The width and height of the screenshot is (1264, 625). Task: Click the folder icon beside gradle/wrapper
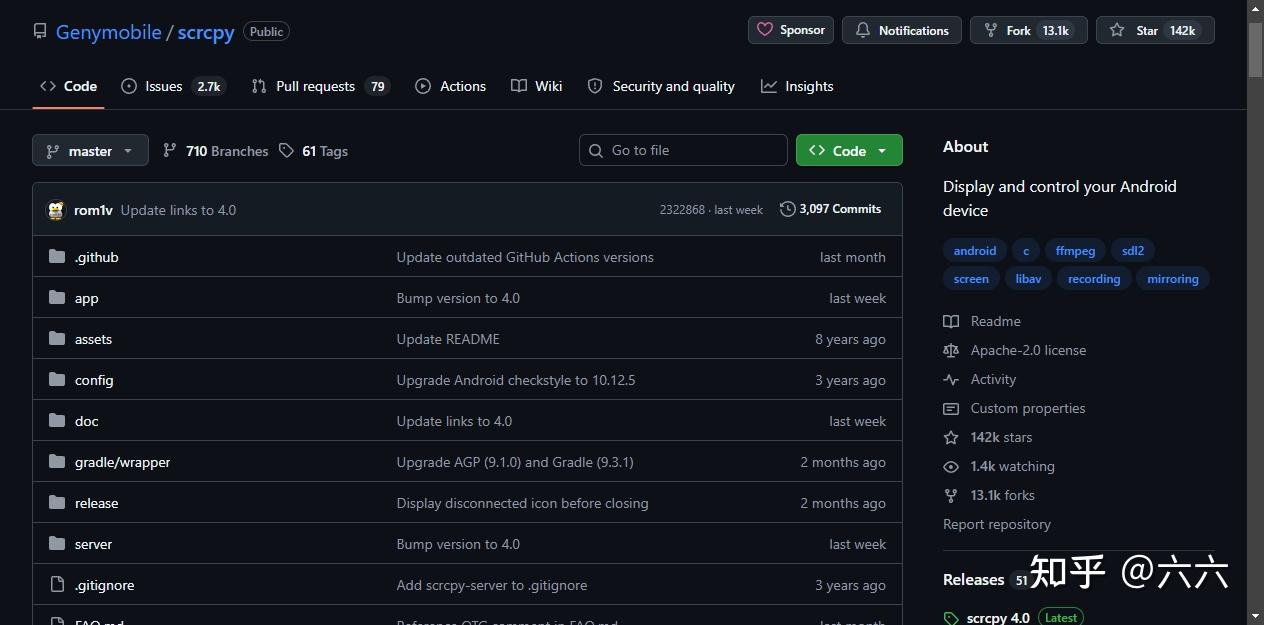click(x=57, y=462)
